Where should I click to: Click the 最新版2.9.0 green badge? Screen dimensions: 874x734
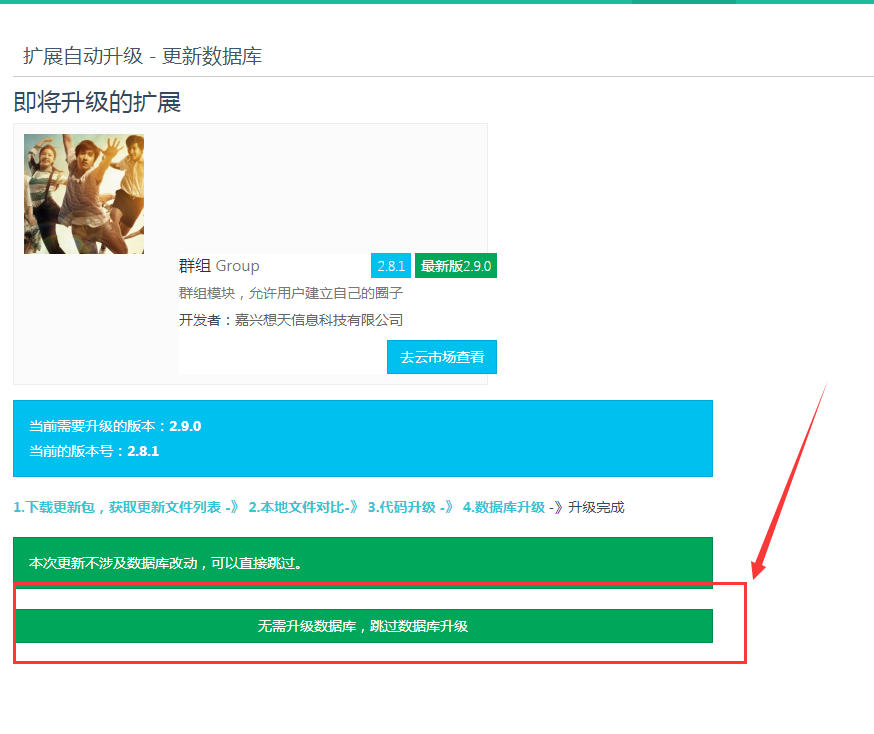coord(456,266)
